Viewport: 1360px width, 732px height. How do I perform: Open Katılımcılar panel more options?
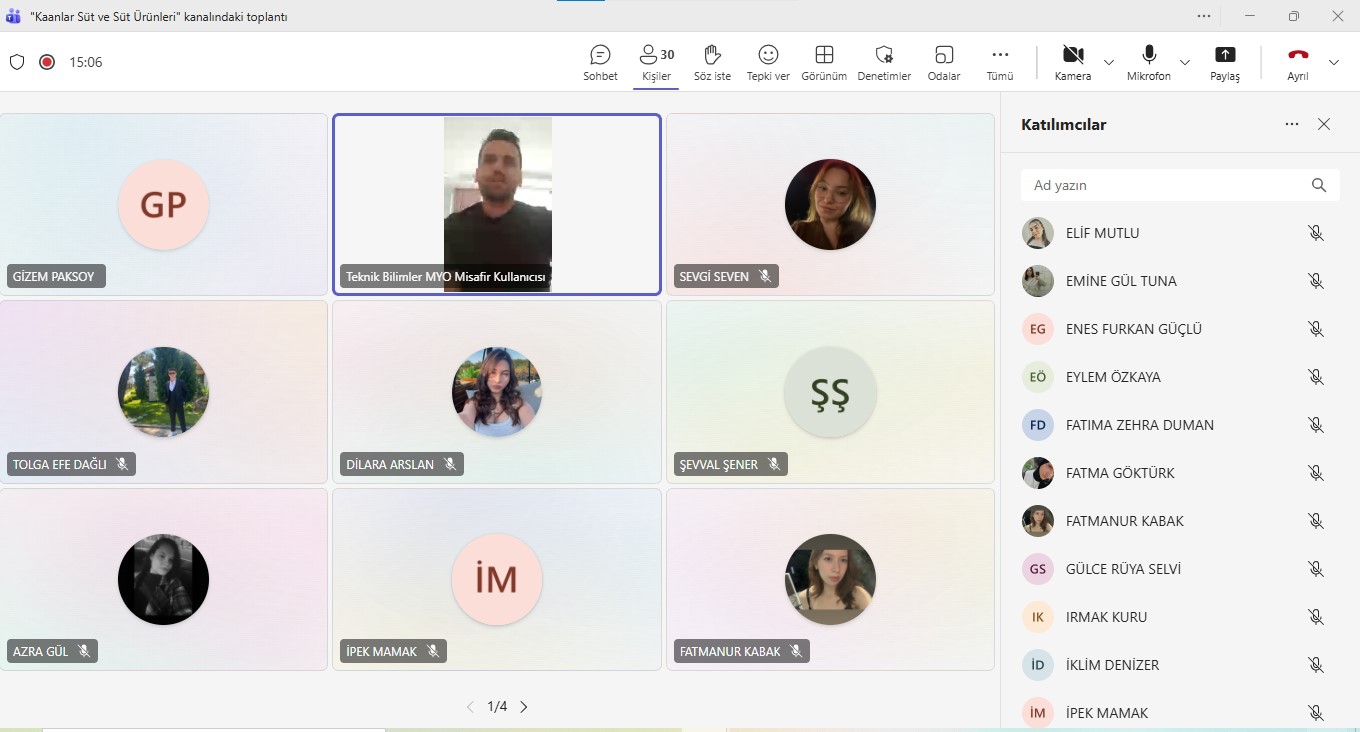coord(1292,124)
